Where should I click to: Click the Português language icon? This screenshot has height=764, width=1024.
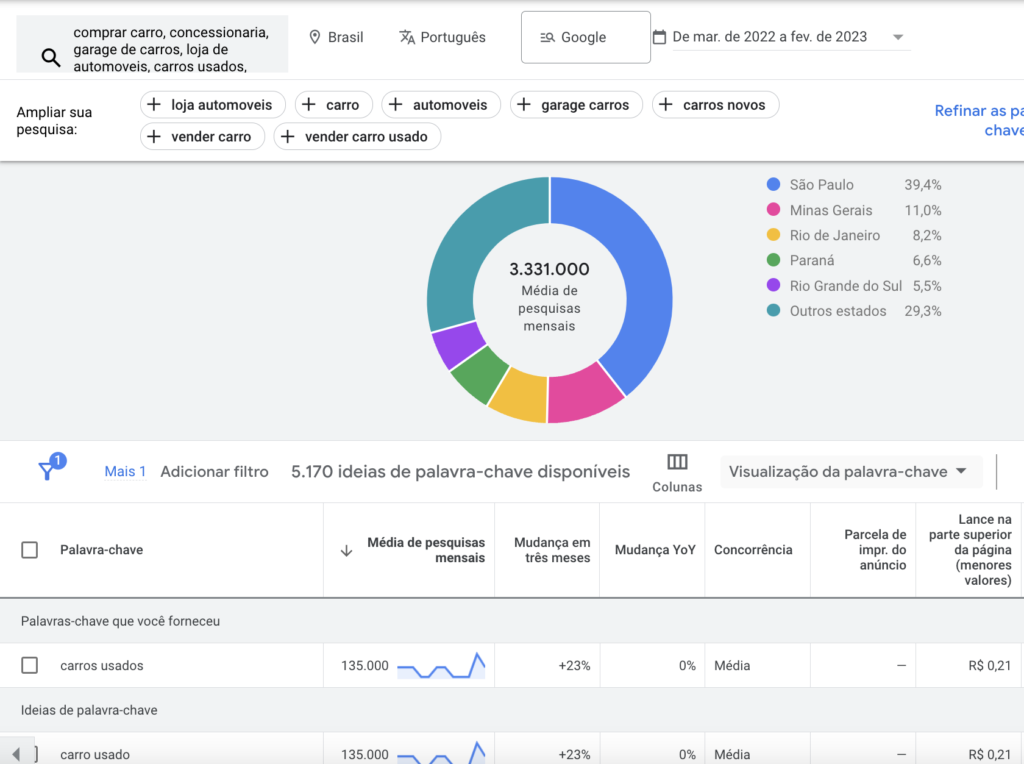coord(407,37)
